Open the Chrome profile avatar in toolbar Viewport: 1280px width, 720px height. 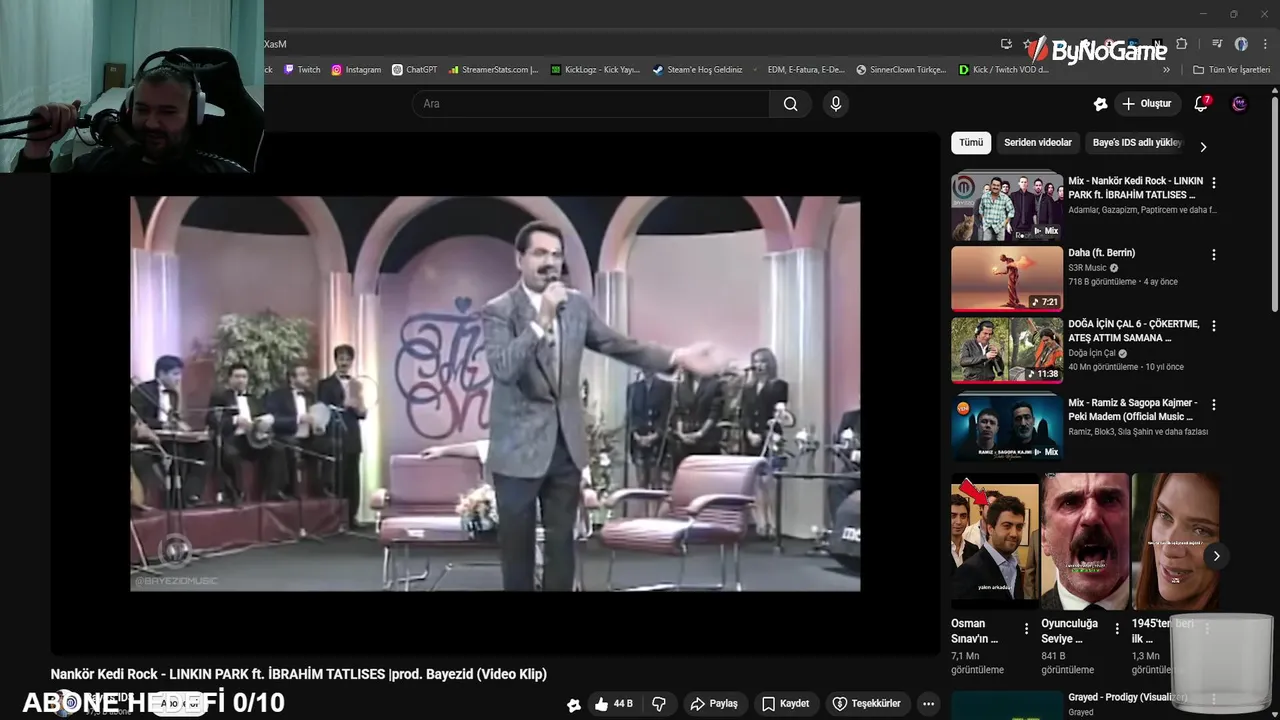pyautogui.click(x=1241, y=44)
